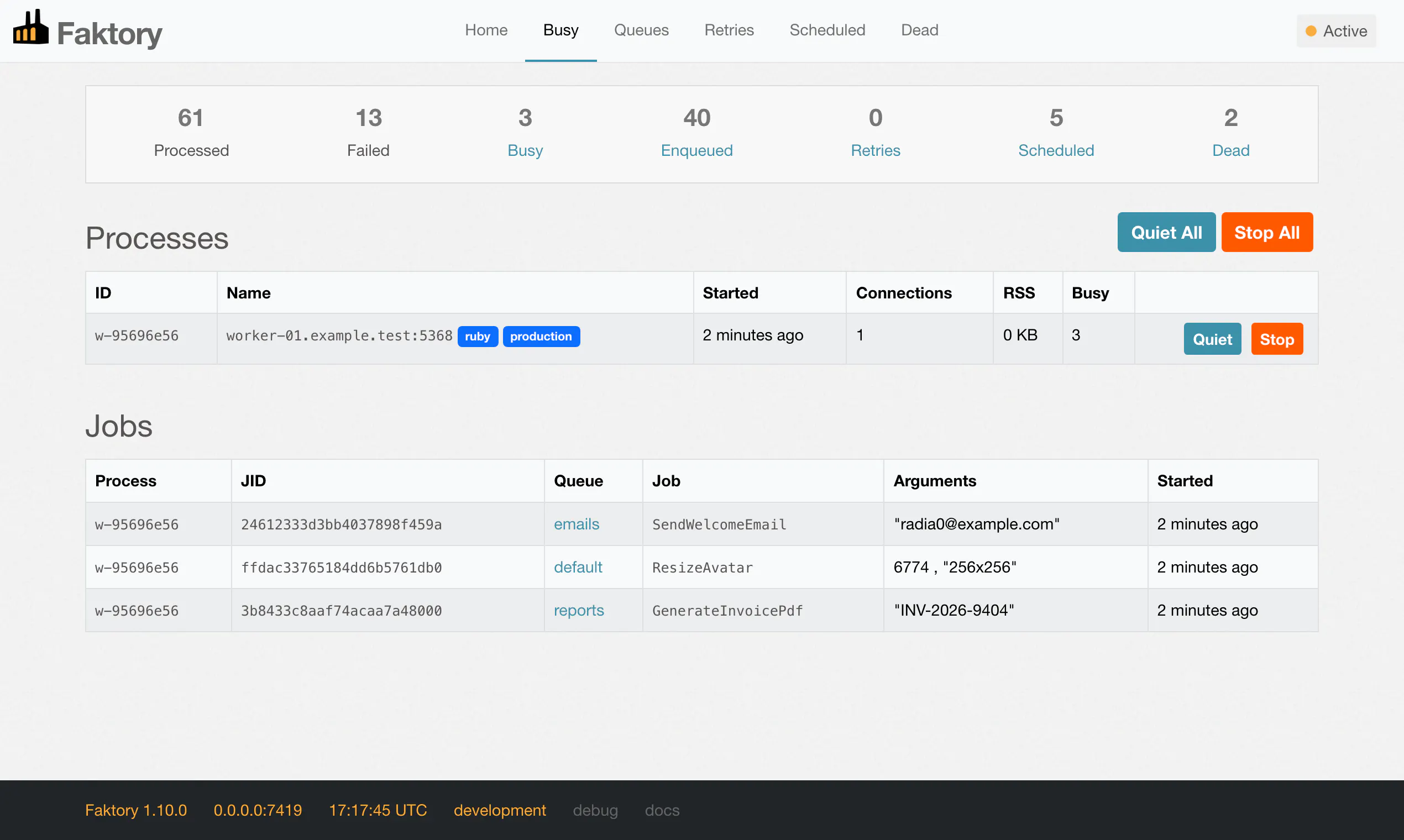Click Faktory 1.10.0 in footer
This screenshot has height=840, width=1404.
pyautogui.click(x=136, y=810)
